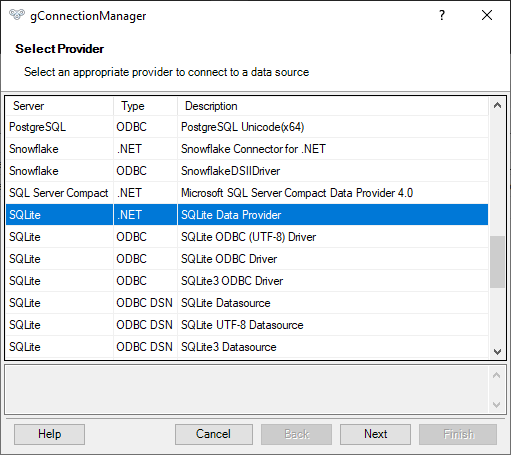Select SQLite UTF-8 Datasource row
Image resolution: width=511 pixels, height=455 pixels.
tap(247, 325)
